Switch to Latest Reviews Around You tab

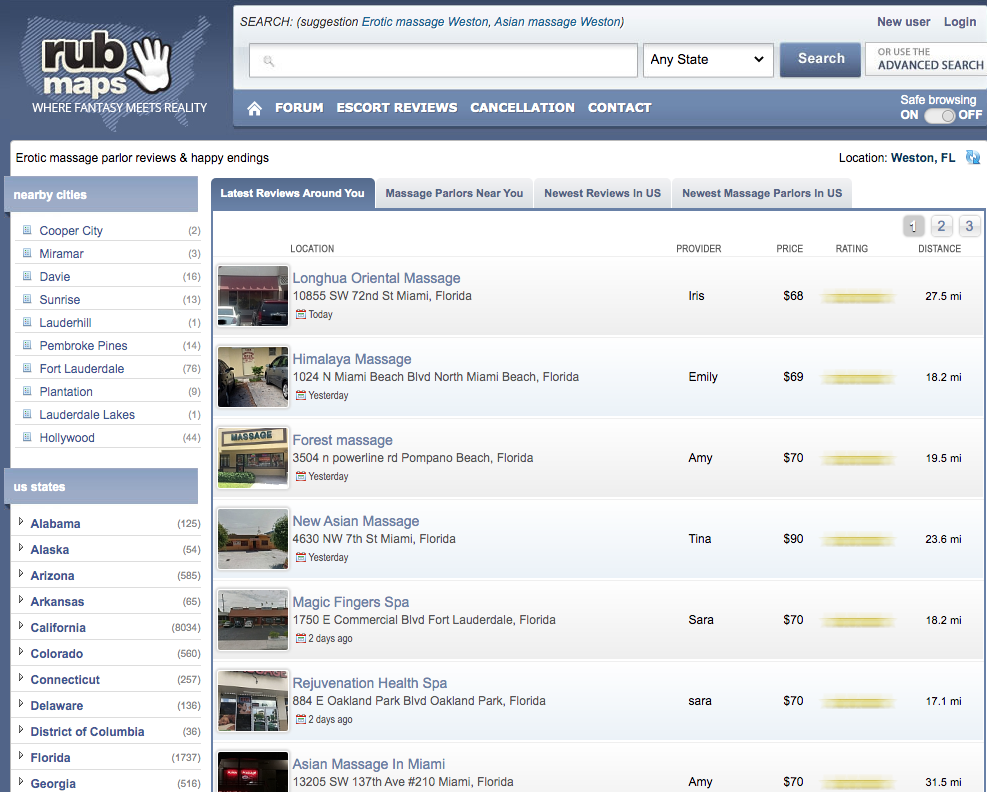pyautogui.click(x=293, y=193)
